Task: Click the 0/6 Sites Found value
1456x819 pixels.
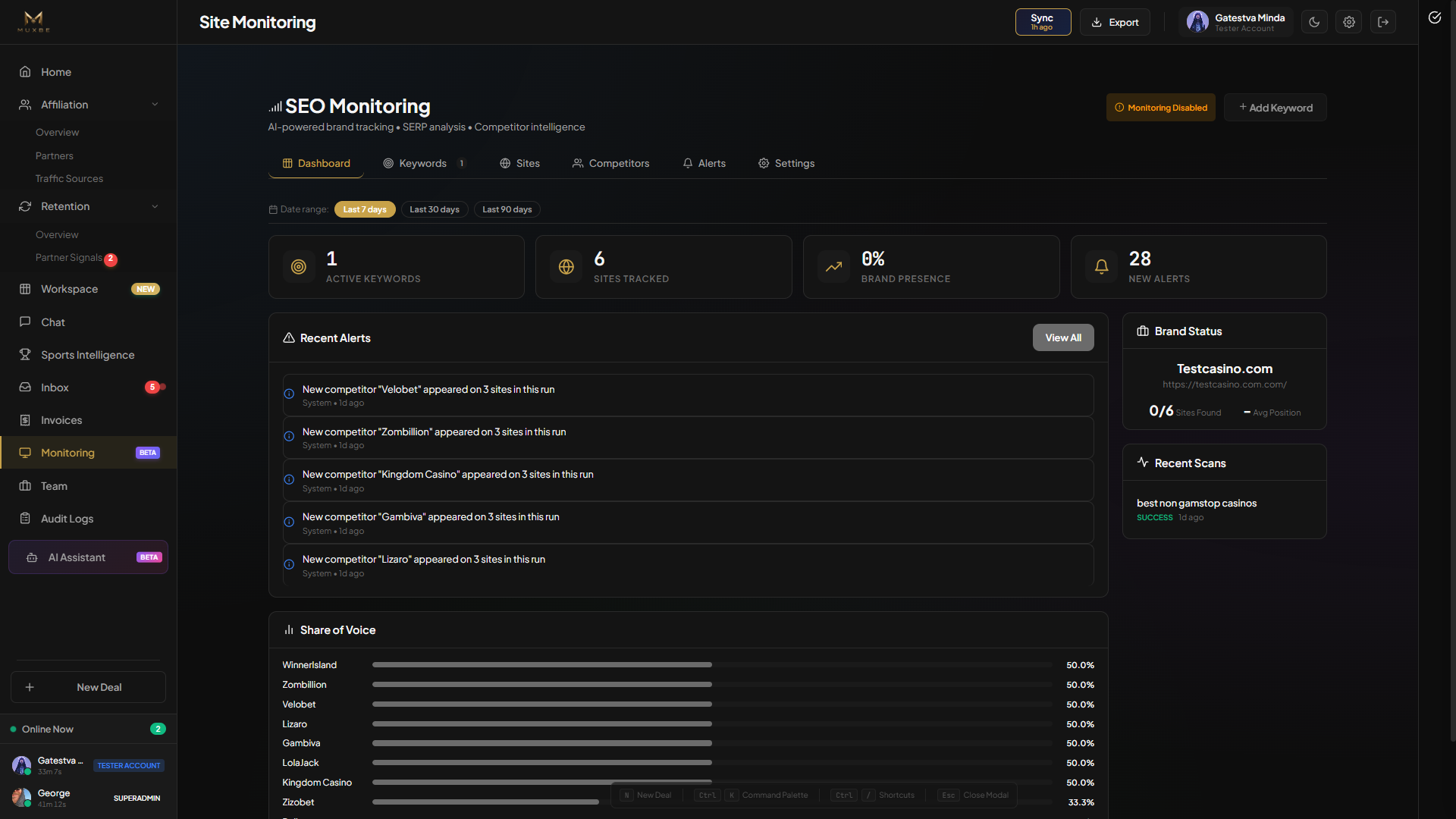Action: [1161, 411]
